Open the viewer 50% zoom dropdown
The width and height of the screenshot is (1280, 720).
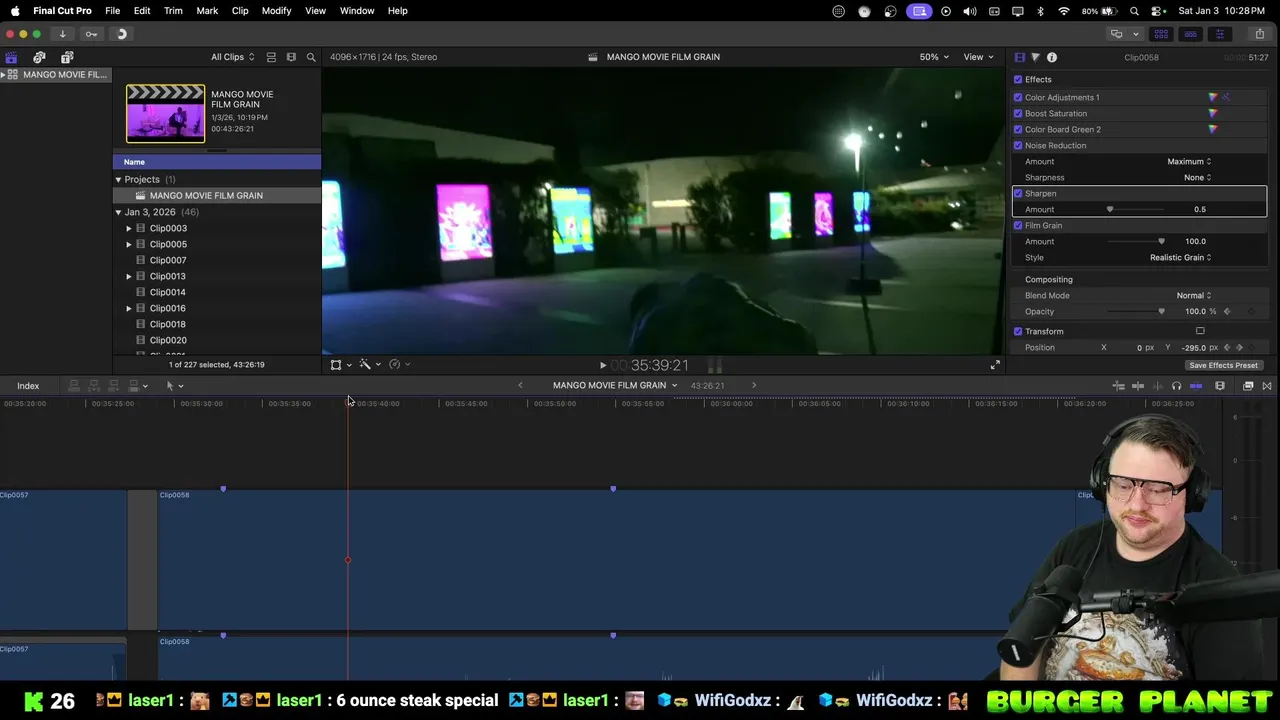point(935,57)
